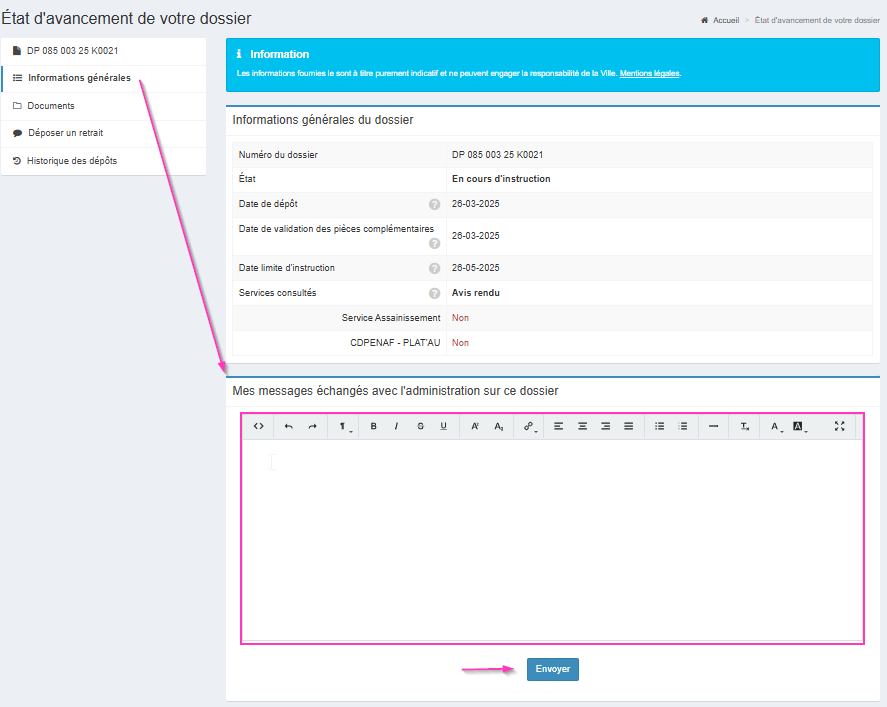The width and height of the screenshot is (887, 707).
Task: Open background color picker
Action: pyautogui.click(x=799, y=426)
